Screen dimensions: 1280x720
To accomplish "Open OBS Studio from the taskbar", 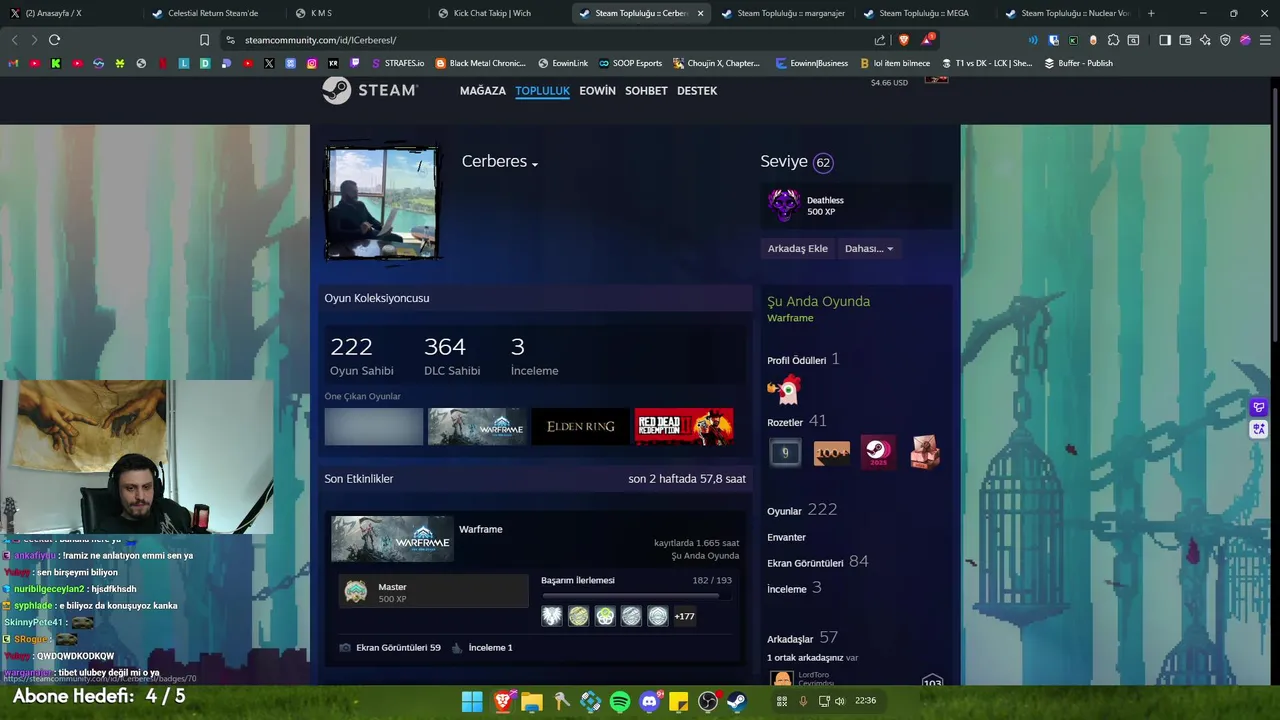I will point(708,701).
